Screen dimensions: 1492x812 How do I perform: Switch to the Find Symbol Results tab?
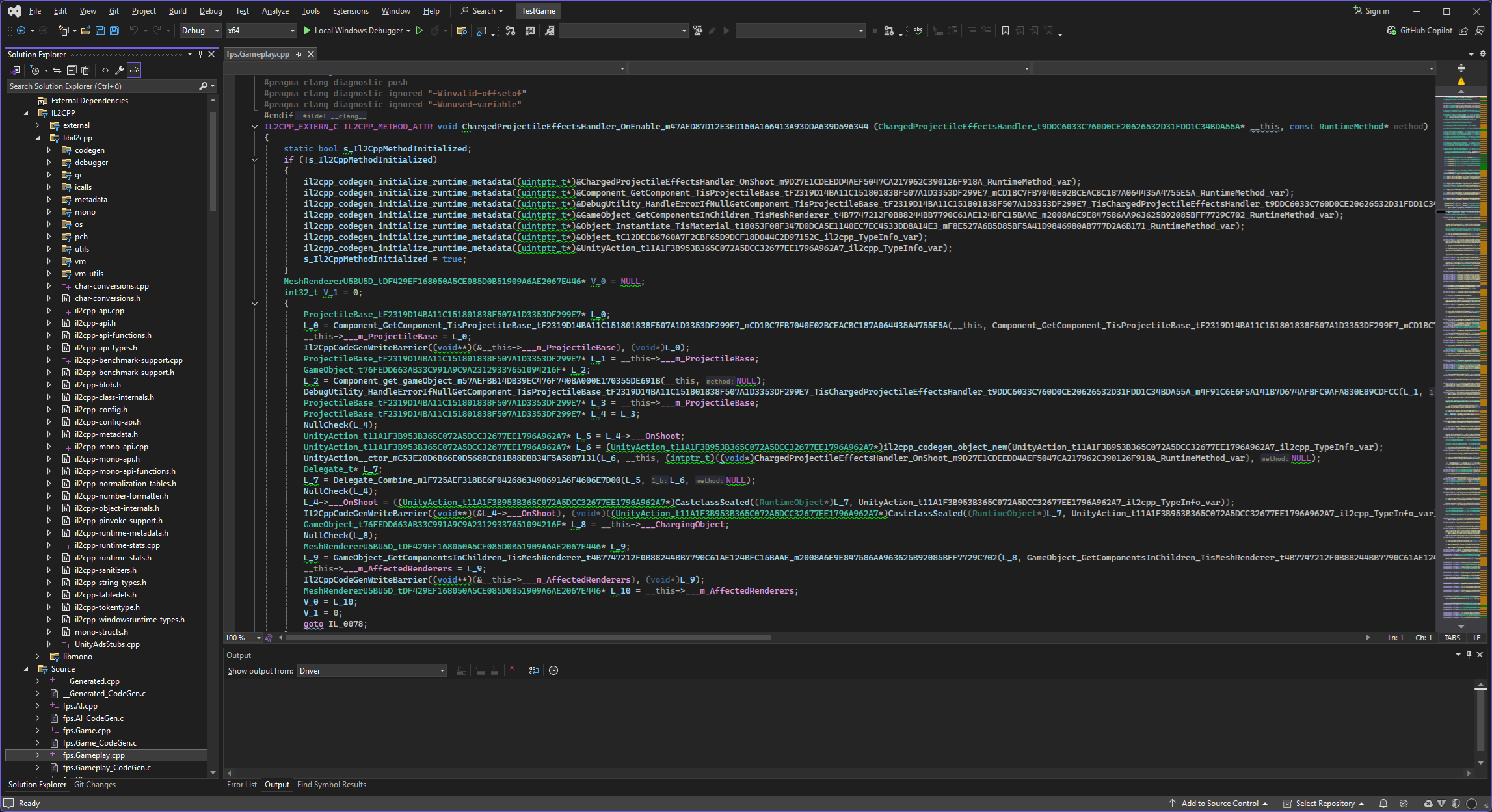pos(332,785)
